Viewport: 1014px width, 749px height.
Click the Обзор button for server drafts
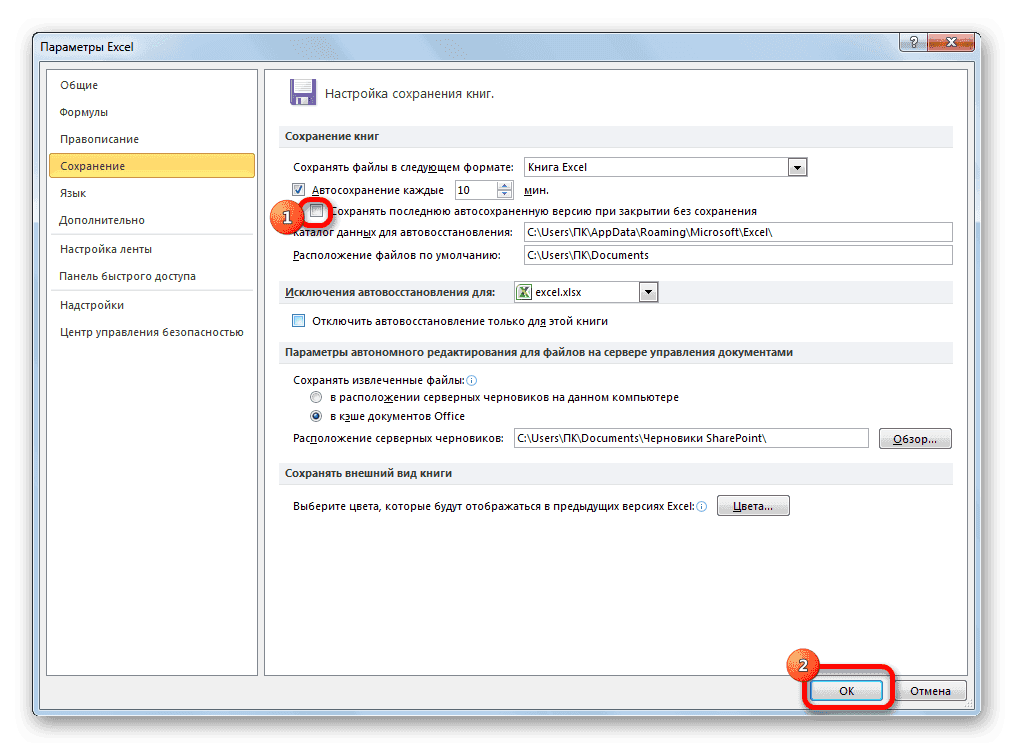[x=914, y=438]
